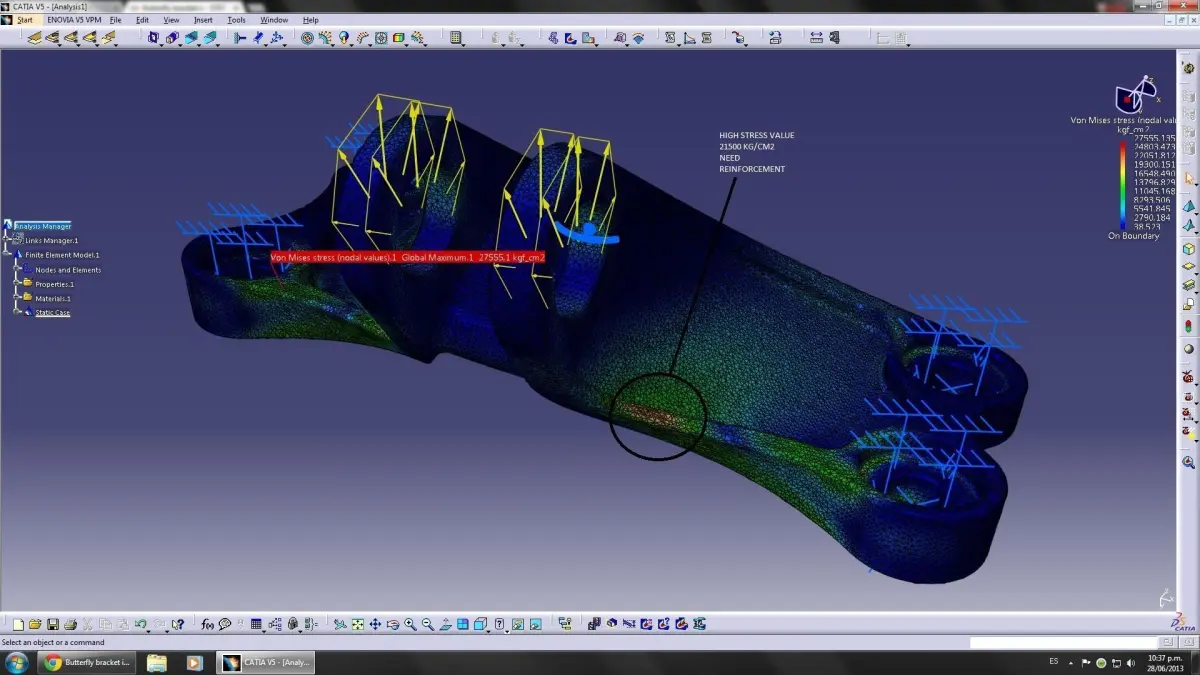Click the Undo arrow icon

141,624
